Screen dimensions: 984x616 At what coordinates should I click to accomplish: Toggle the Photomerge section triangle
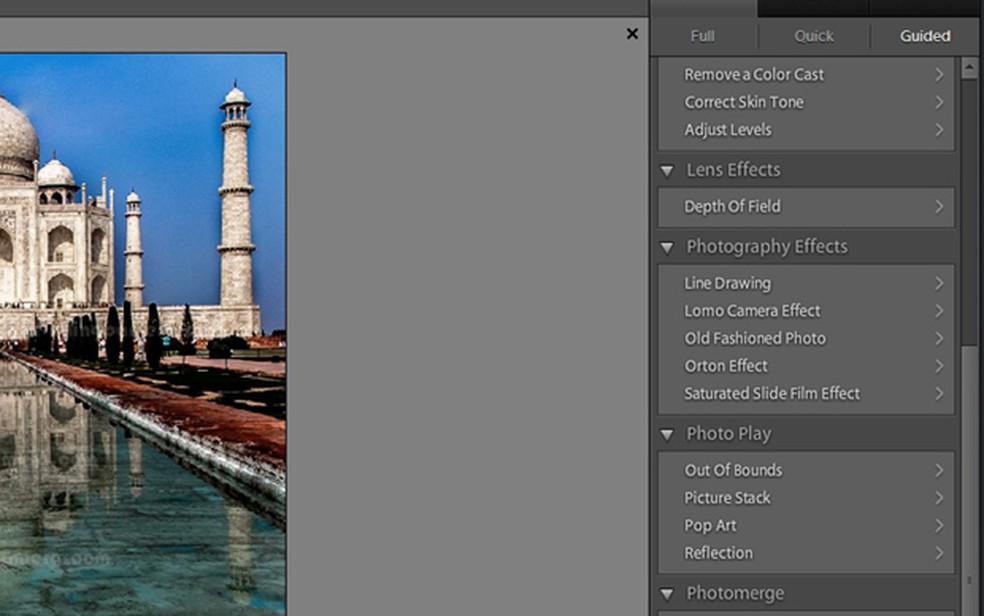coord(667,595)
